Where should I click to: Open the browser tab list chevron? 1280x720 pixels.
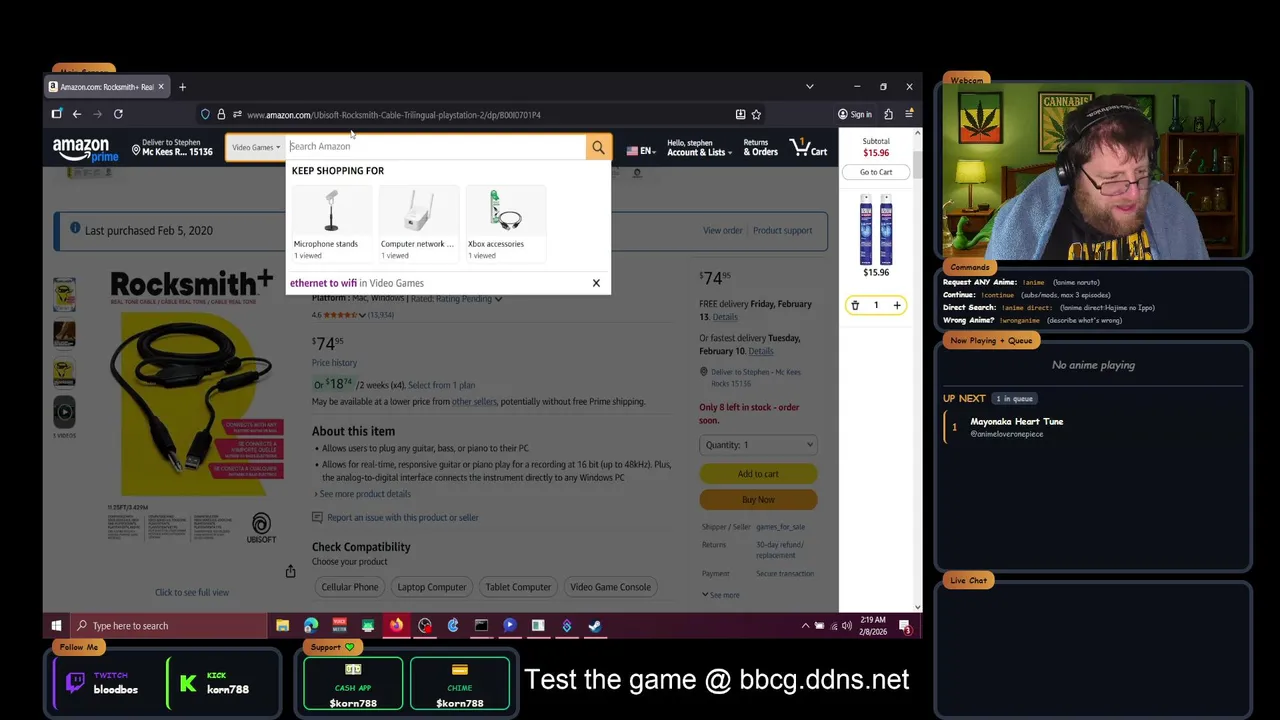810,87
